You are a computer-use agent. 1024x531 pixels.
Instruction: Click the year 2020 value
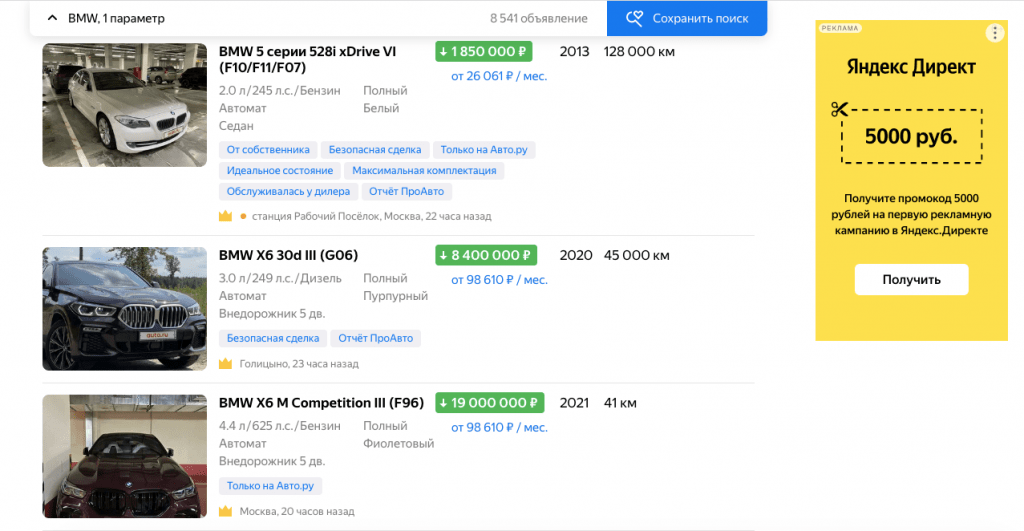[x=576, y=255]
